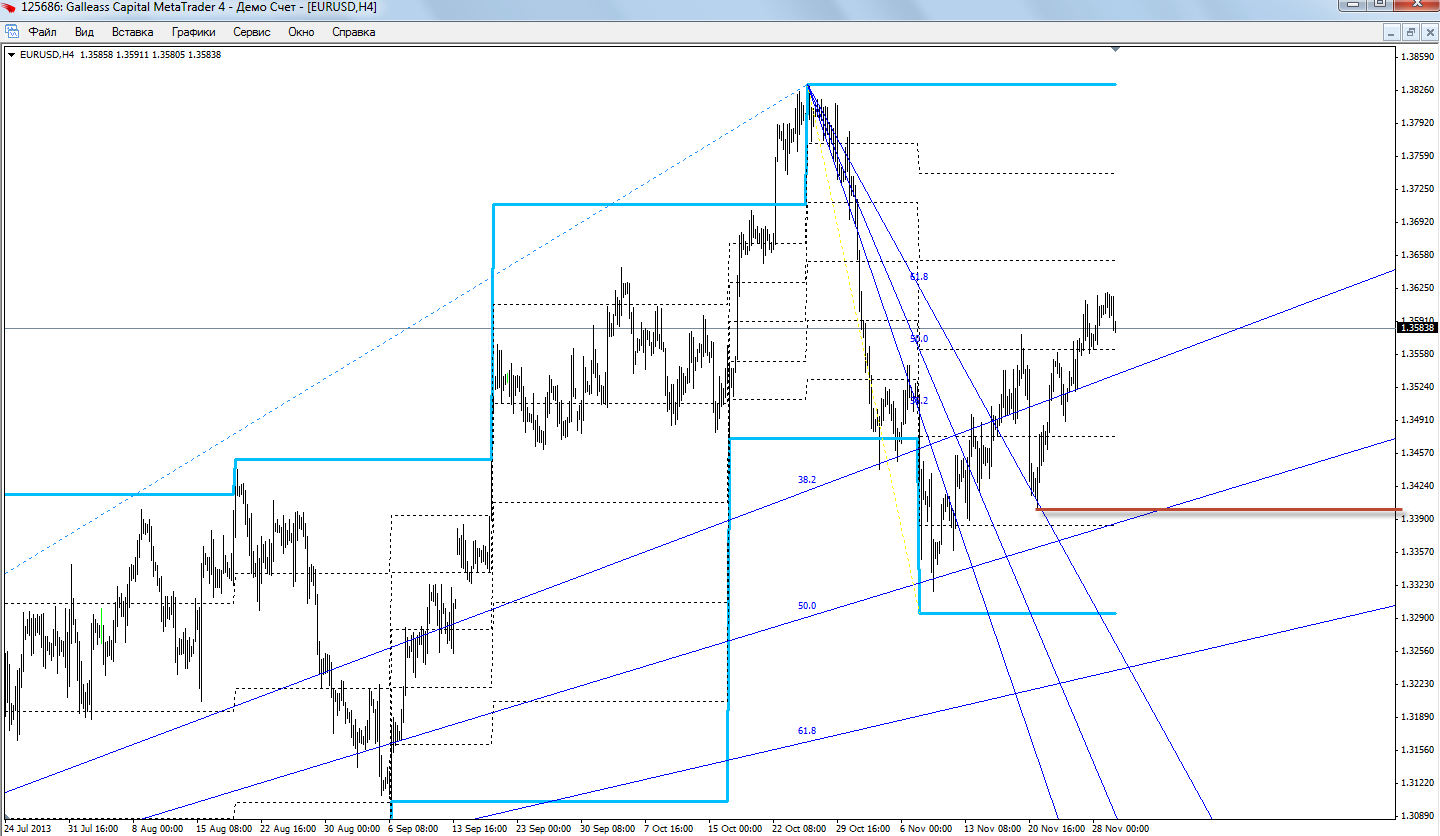Image resolution: width=1440 pixels, height=836 pixels.
Task: Close the inner EURUSD chart window
Action: coord(1428,32)
